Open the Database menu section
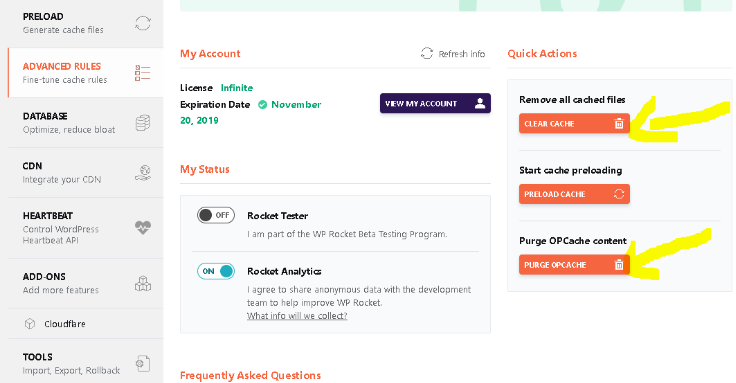 click(x=85, y=123)
